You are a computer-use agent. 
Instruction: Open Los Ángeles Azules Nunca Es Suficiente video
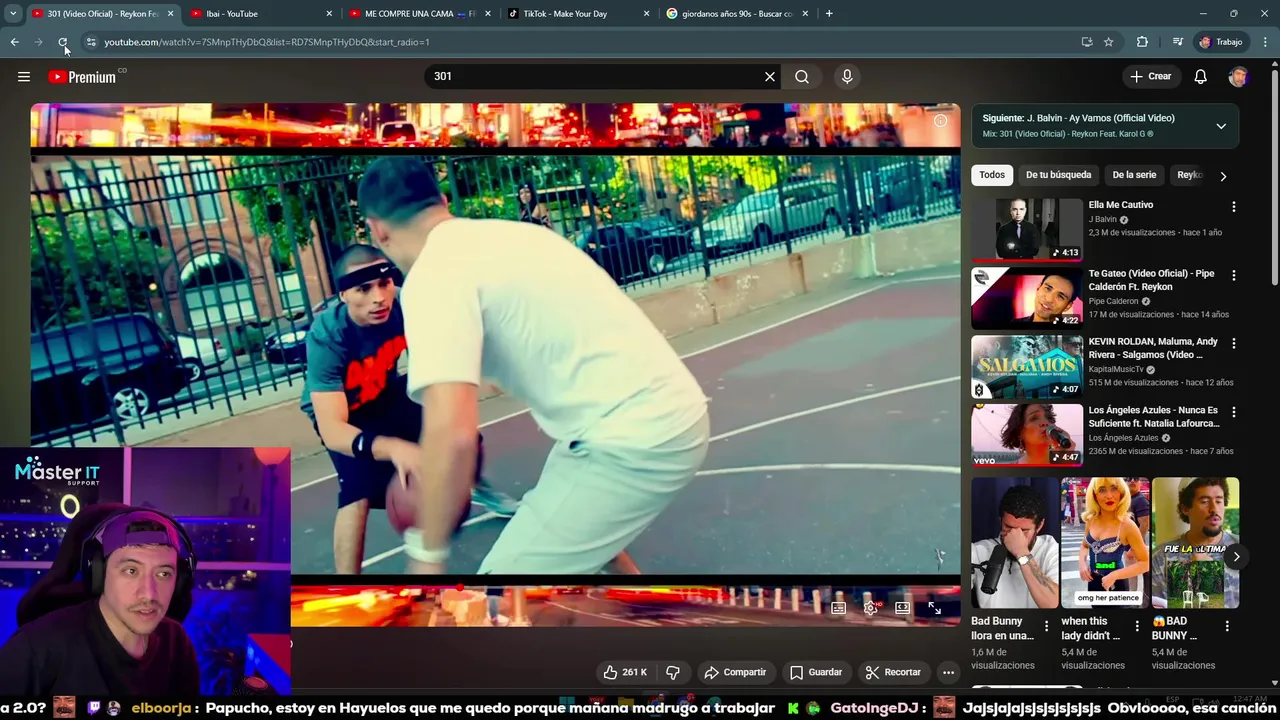coord(1027,434)
